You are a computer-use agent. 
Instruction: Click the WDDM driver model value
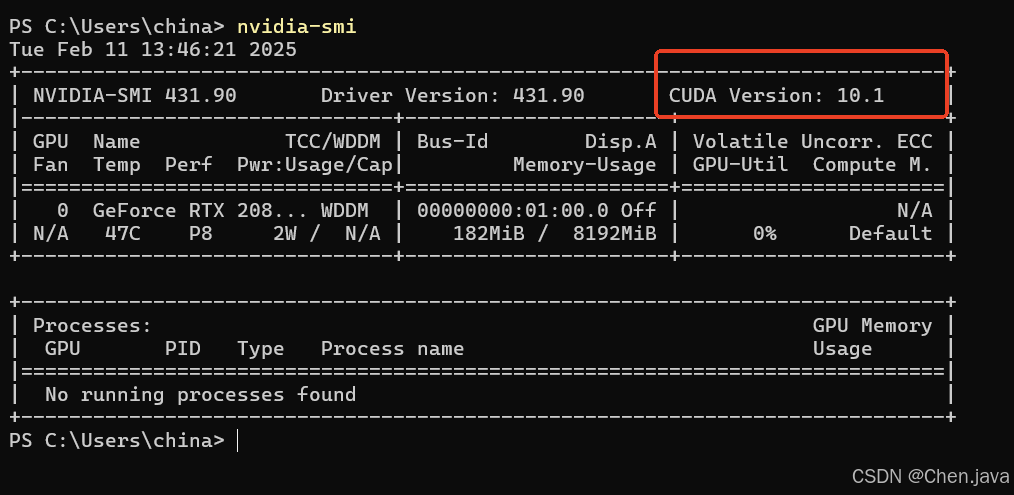click(x=345, y=210)
